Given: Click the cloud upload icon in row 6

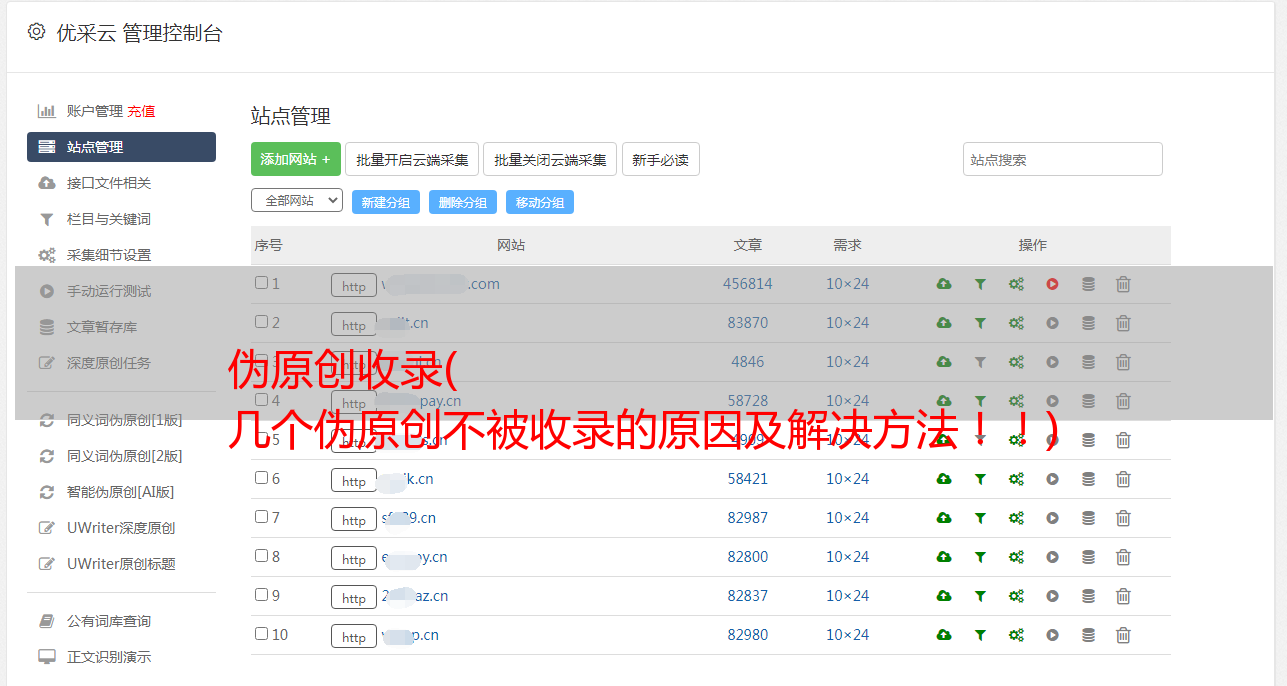Looking at the screenshot, I should point(944,479).
